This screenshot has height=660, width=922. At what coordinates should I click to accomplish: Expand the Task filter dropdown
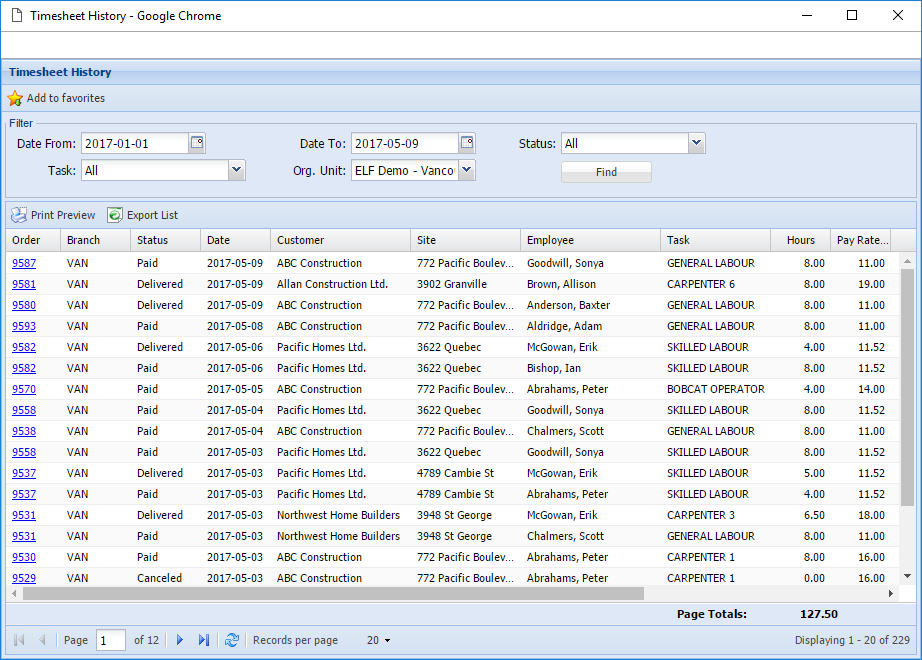click(235, 170)
